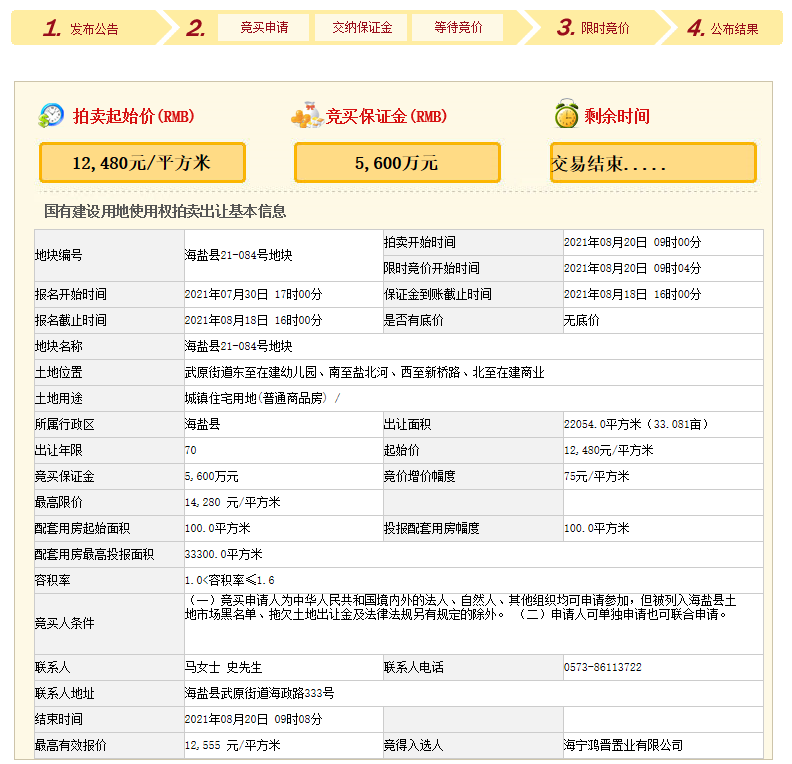Click the parcel number 海盐县21-084号地块
The height and width of the screenshot is (764, 792).
[x=238, y=255]
